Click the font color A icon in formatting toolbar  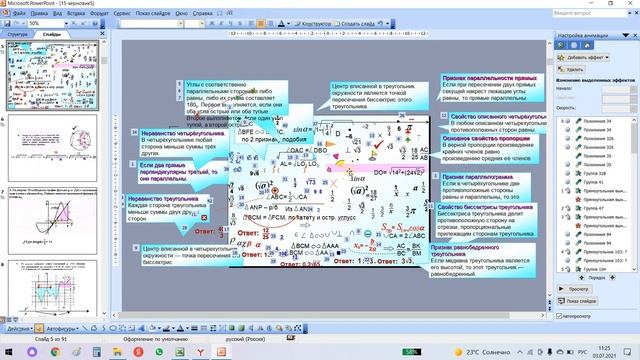click(281, 24)
